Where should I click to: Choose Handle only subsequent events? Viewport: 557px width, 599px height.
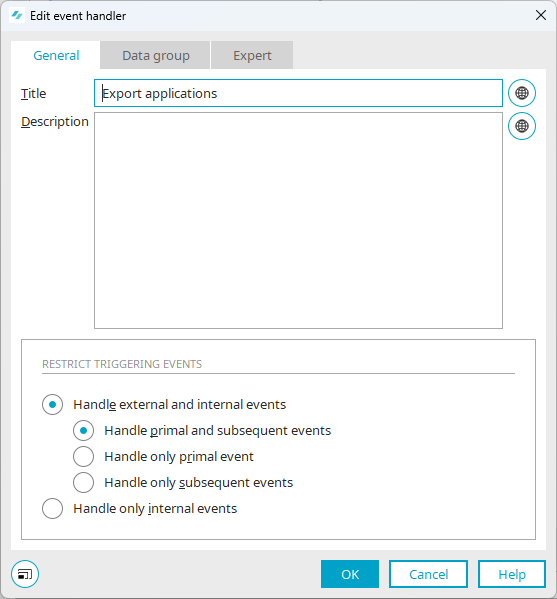83,482
